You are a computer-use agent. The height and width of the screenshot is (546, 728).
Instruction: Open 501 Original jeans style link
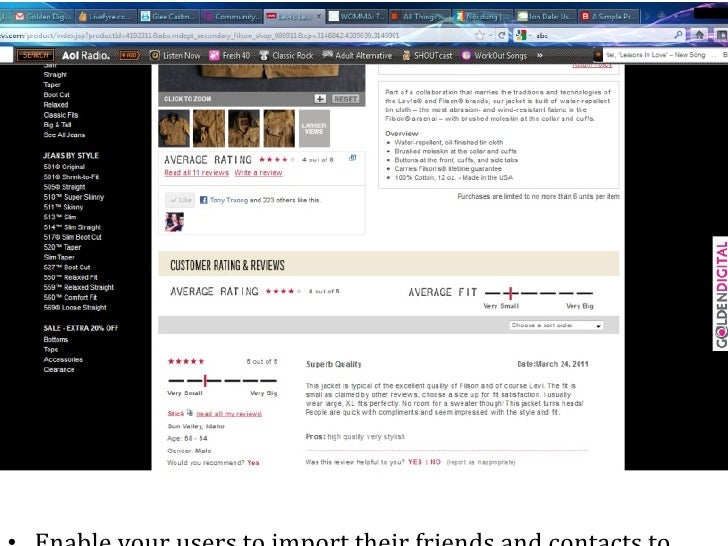(64, 167)
